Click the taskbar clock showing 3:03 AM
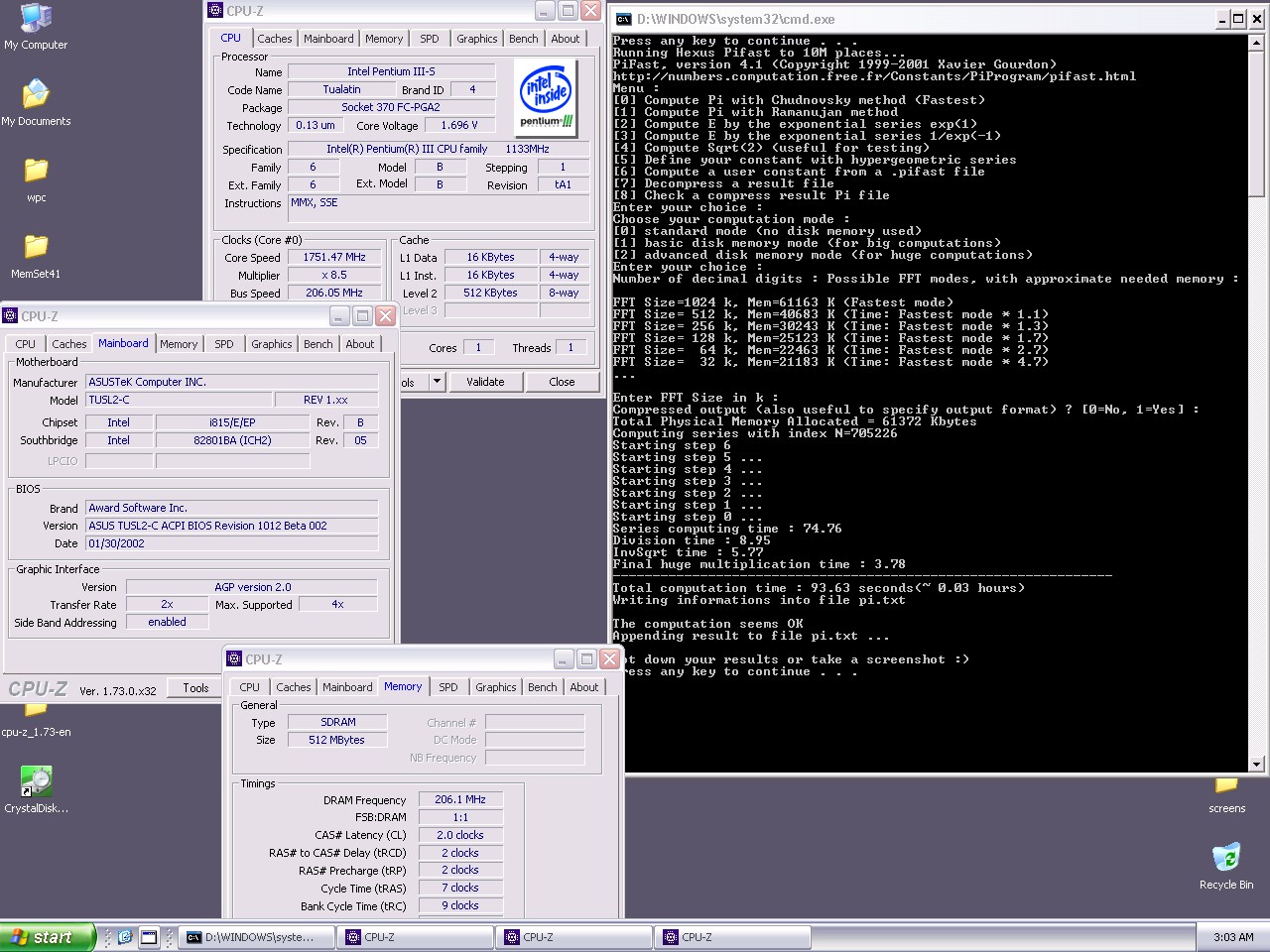1270x952 pixels. (x=1233, y=937)
